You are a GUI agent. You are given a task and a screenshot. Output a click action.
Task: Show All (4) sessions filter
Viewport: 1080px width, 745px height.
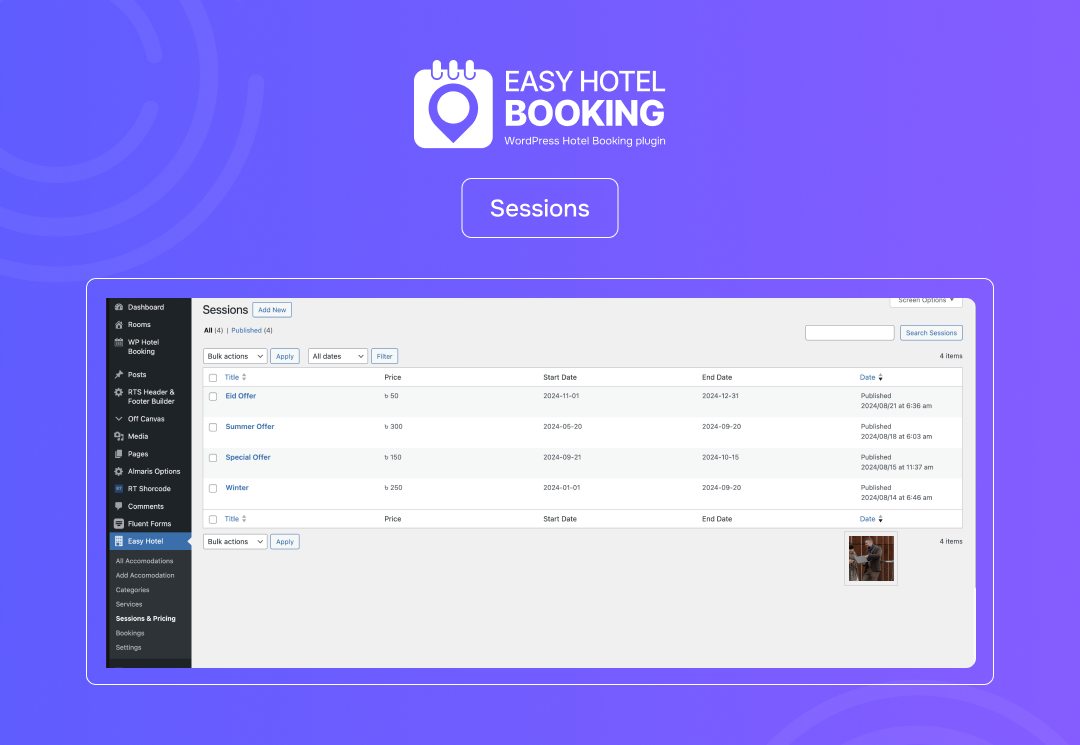(x=213, y=330)
